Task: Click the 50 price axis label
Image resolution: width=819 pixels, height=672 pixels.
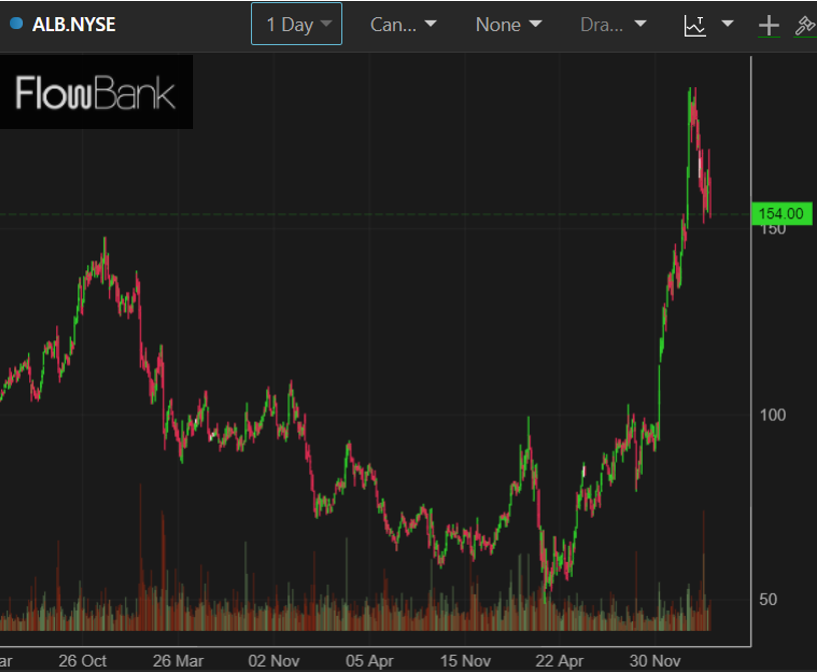Action: (x=768, y=600)
